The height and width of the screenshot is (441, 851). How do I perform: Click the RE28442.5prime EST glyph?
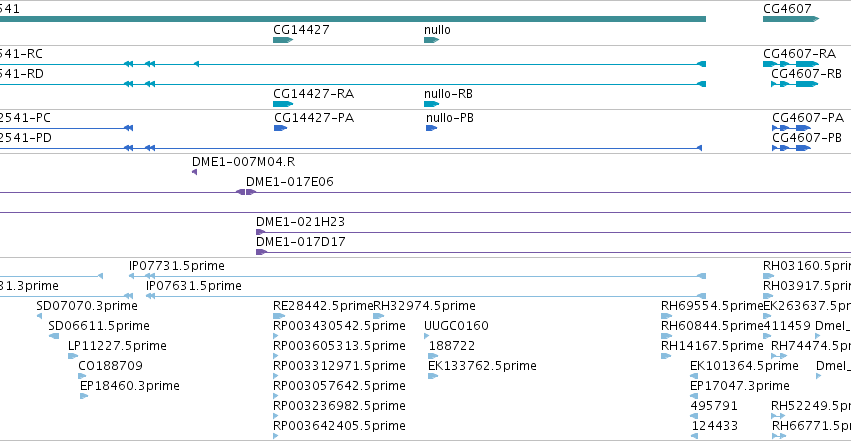pyautogui.click(x=279, y=316)
